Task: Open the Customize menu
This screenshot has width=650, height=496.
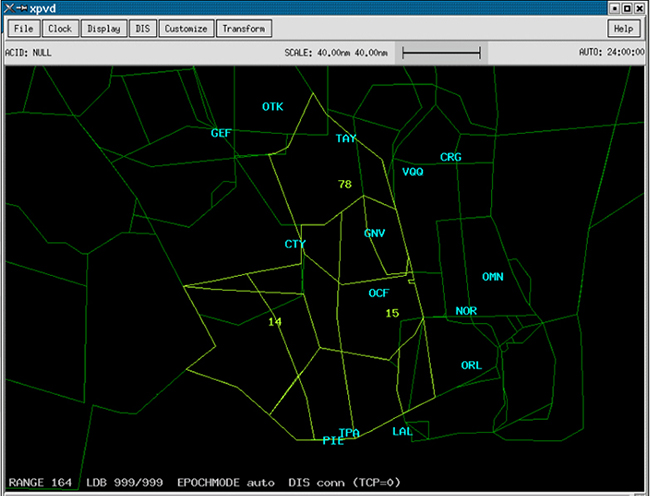Action: point(185,29)
